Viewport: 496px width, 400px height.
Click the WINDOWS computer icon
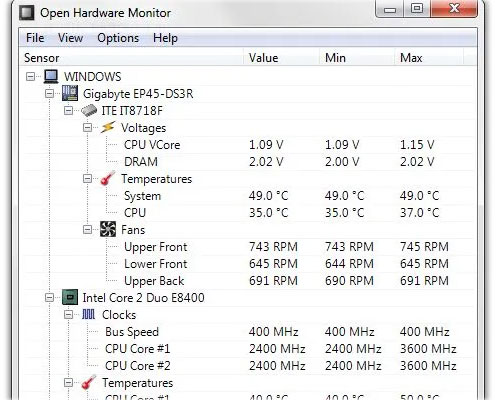(x=51, y=76)
